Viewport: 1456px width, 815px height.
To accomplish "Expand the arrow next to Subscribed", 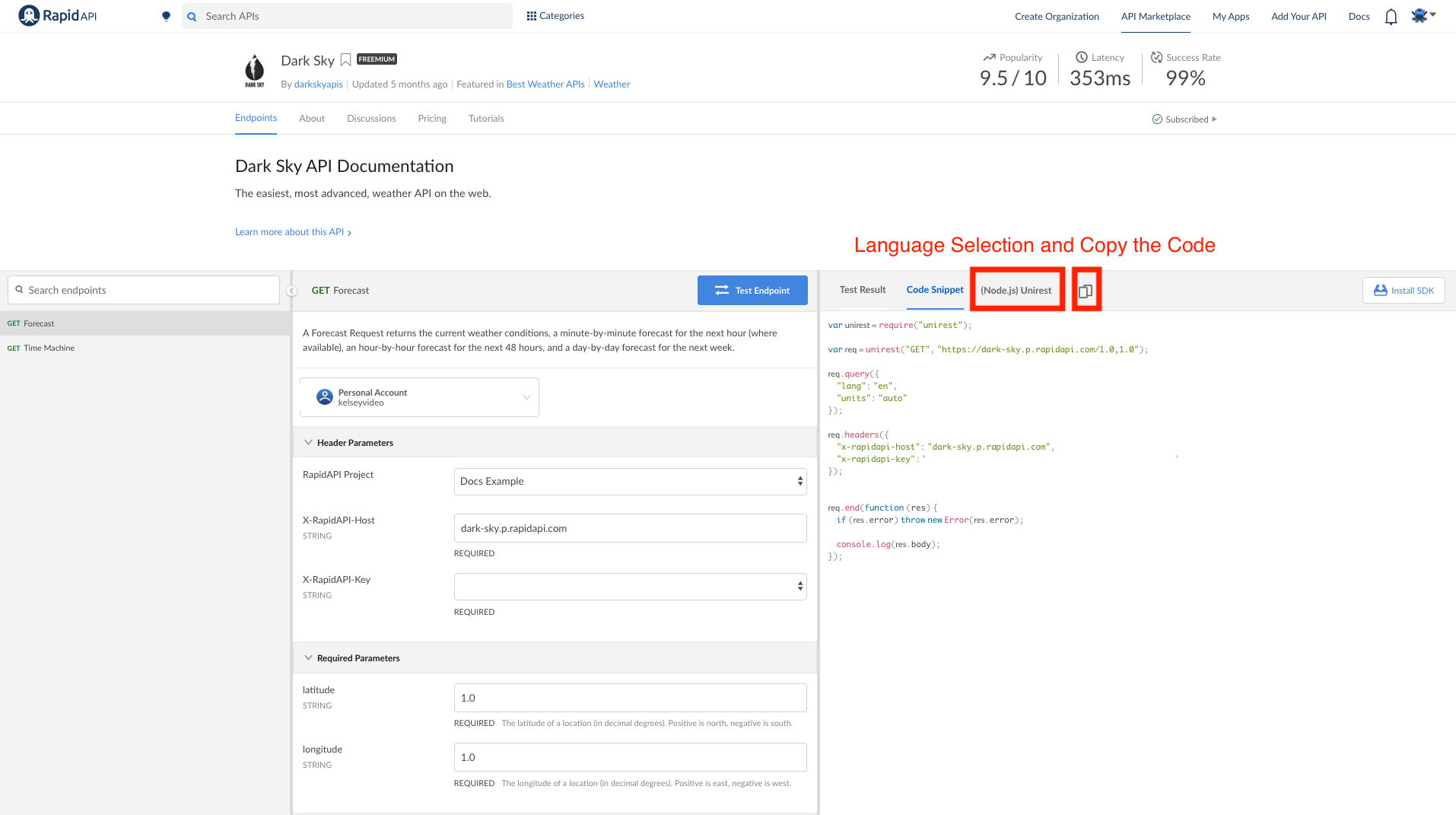I will (x=1214, y=119).
